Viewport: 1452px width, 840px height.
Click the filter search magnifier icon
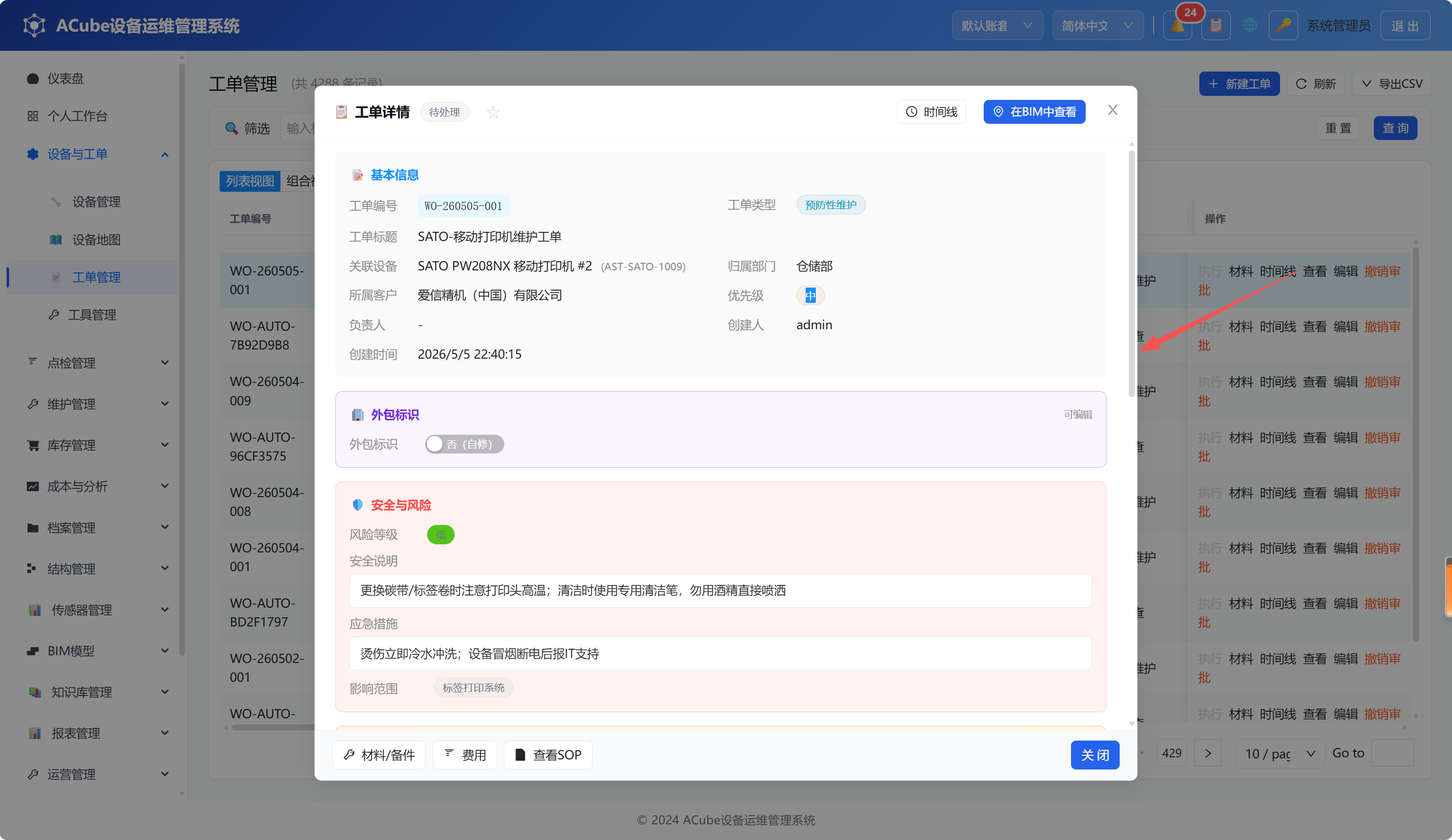[231, 128]
